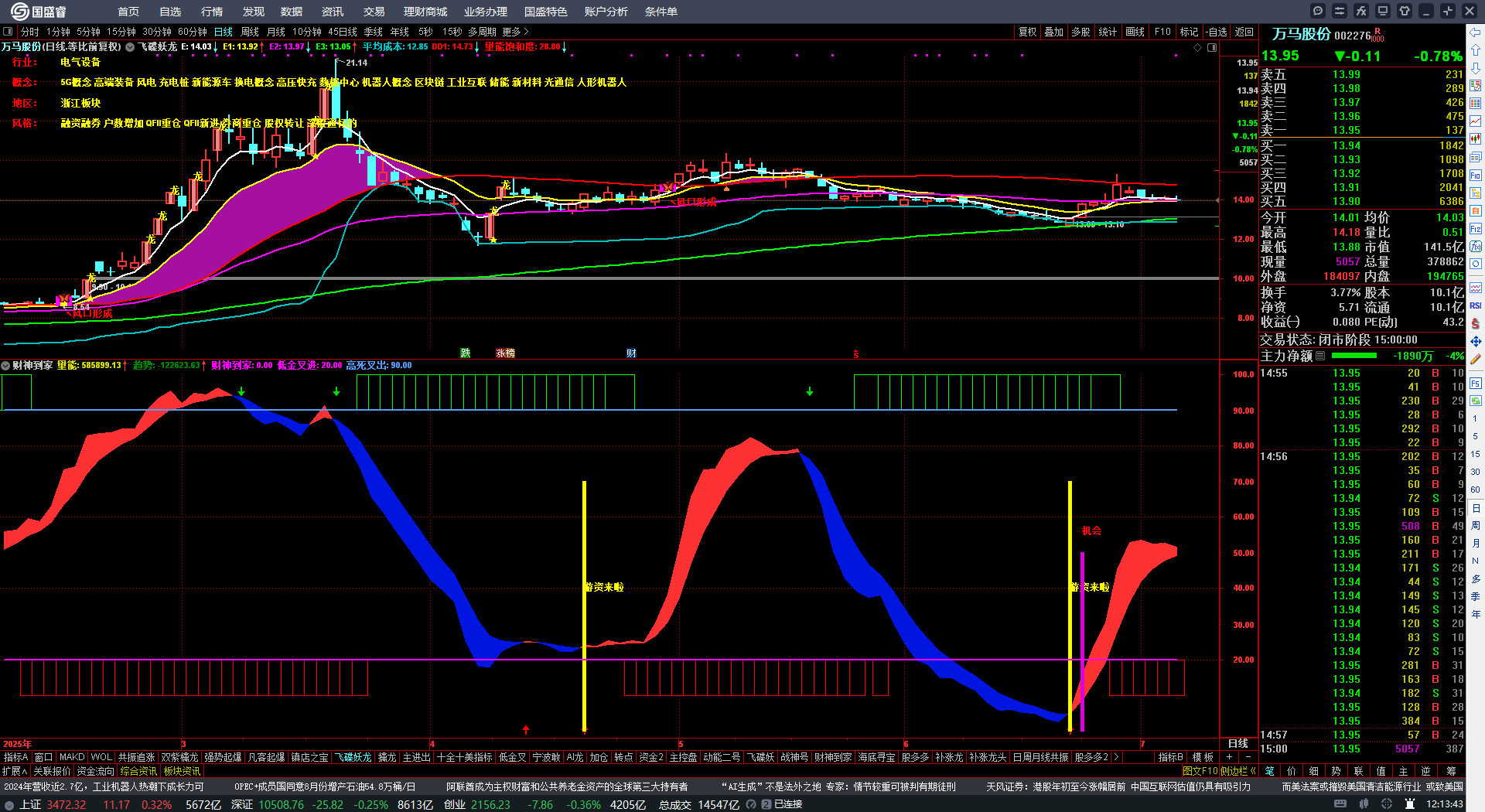Screen dimensions: 1485x812
Task: Select the 60 minute period sidebar button
Action: (x=1476, y=490)
